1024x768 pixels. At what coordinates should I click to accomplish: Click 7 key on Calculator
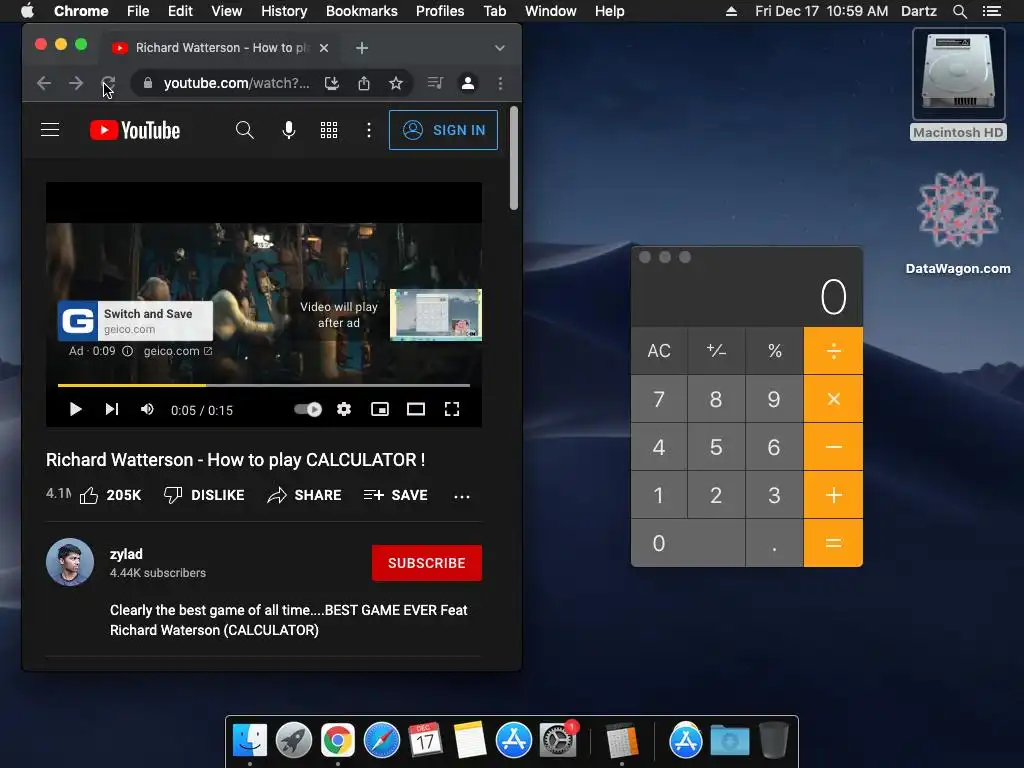[x=659, y=399]
